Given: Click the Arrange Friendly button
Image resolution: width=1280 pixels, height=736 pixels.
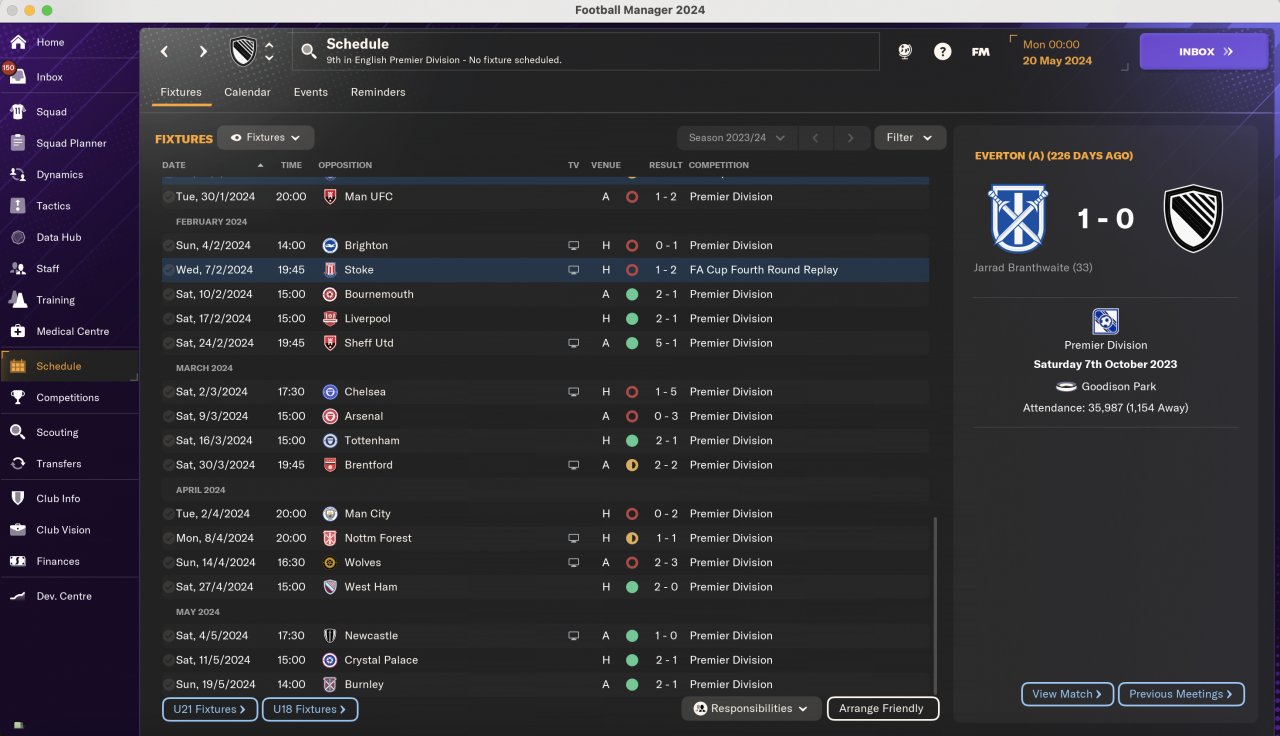Looking at the screenshot, I should click(883, 709).
